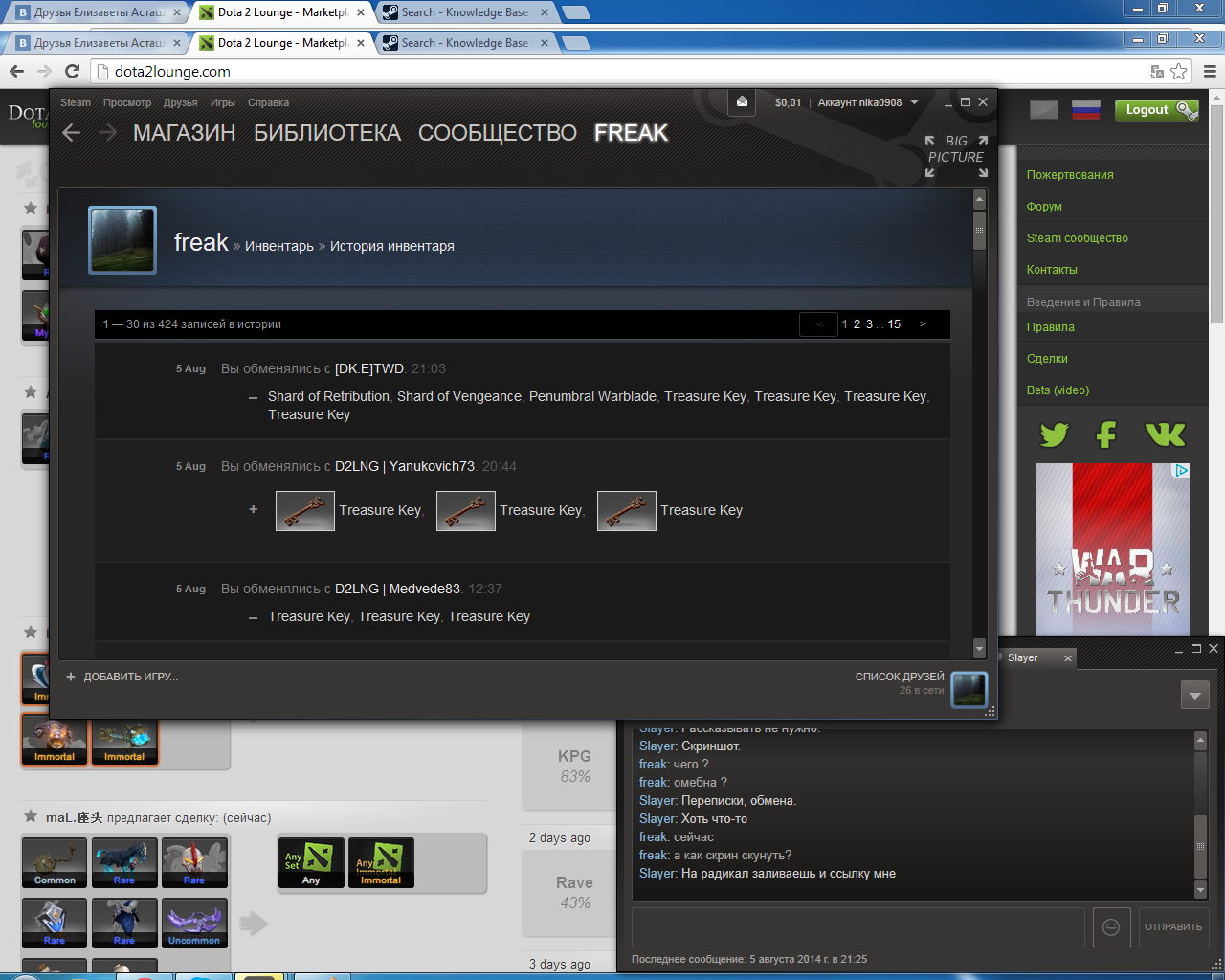This screenshot has height=980, width=1225.
Task: Switch Steam to Big Picture mode
Action: (x=956, y=156)
